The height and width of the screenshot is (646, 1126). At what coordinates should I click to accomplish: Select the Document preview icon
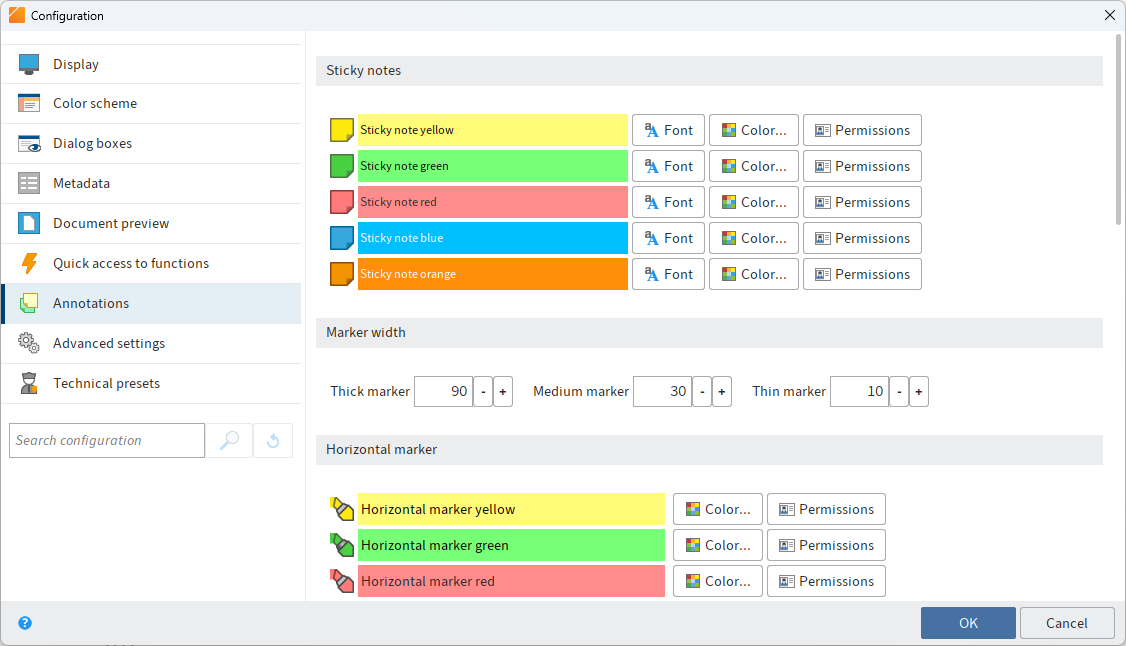[x=28, y=223]
